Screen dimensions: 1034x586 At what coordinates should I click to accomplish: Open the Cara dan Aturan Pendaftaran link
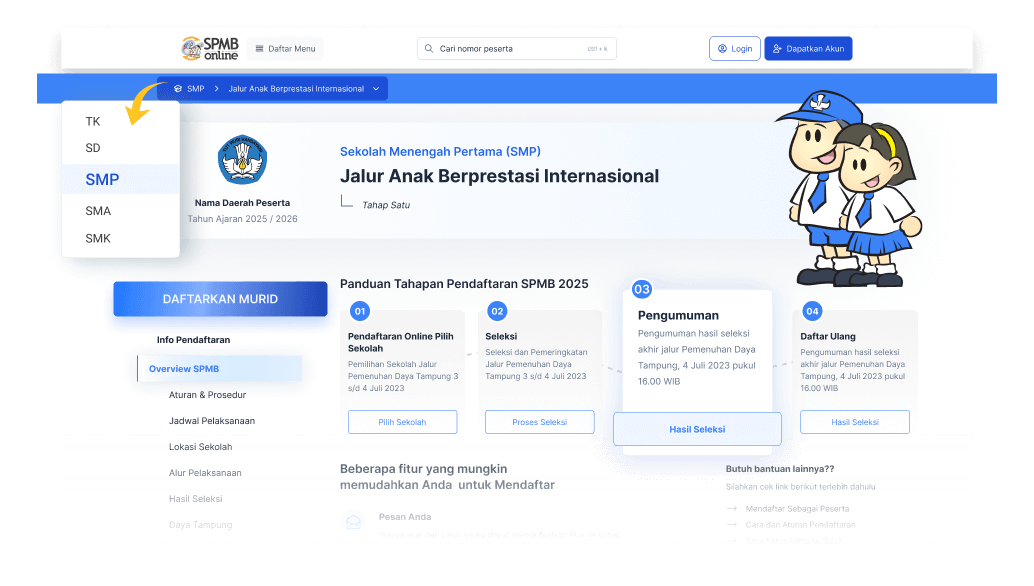(x=800, y=524)
